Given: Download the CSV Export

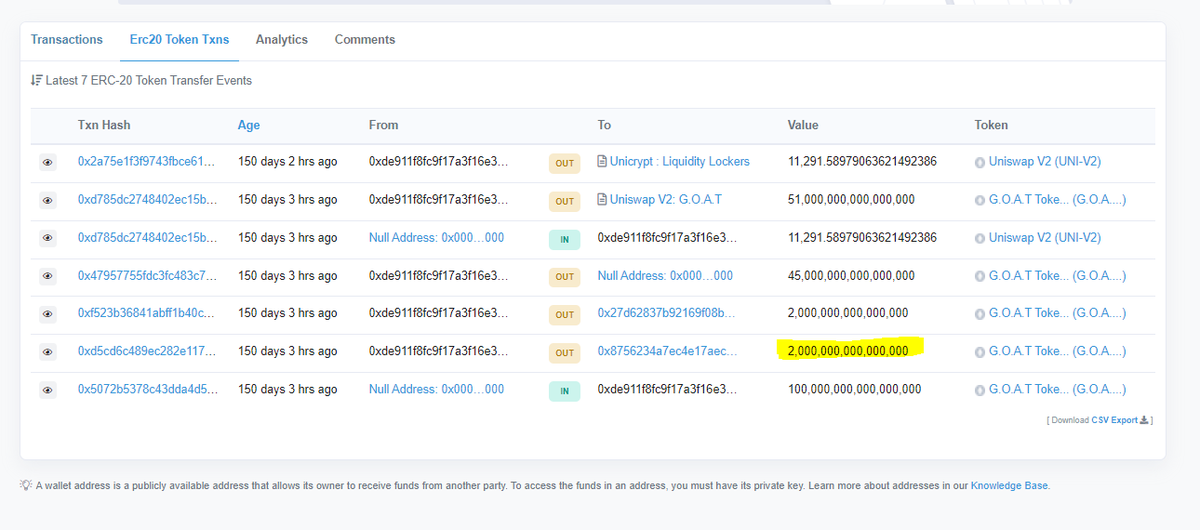Looking at the screenshot, I should (1119, 420).
